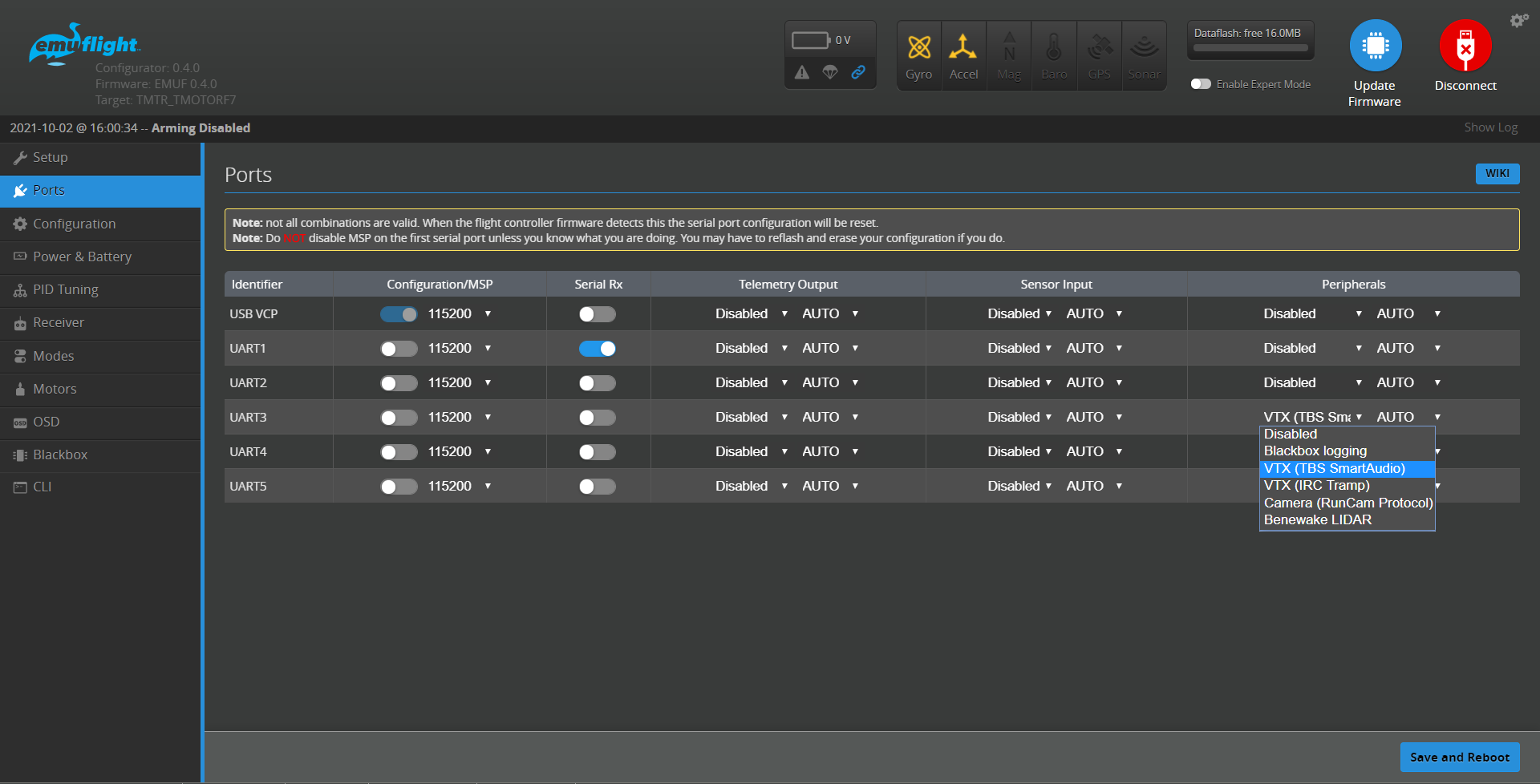Click the CLI icon in sidebar
Screen dimensions: 1540x784
20,487
